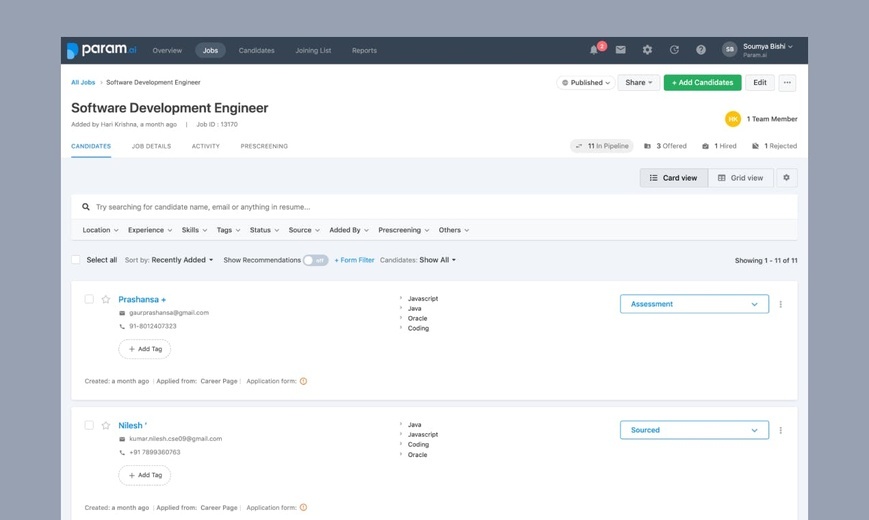Switch to Card view
This screenshot has width=869, height=520.
point(673,178)
